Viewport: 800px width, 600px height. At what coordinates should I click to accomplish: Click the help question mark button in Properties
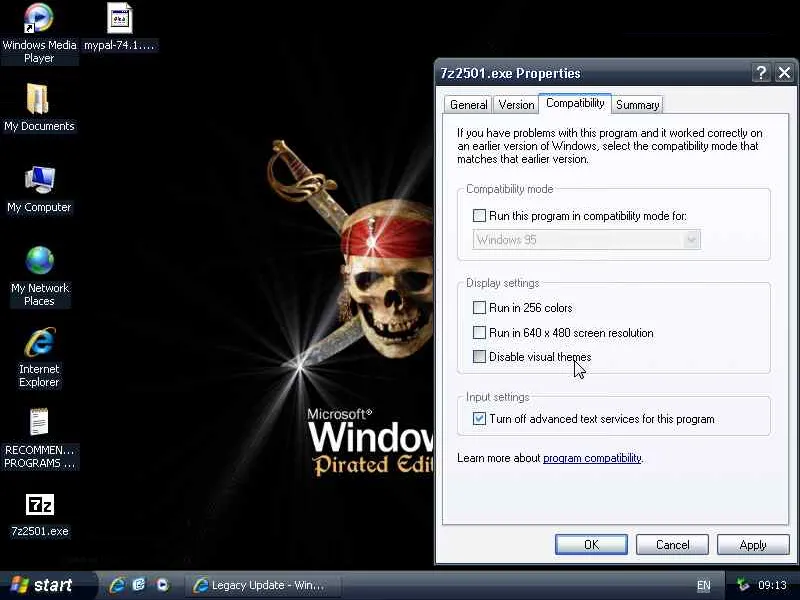[x=761, y=73]
